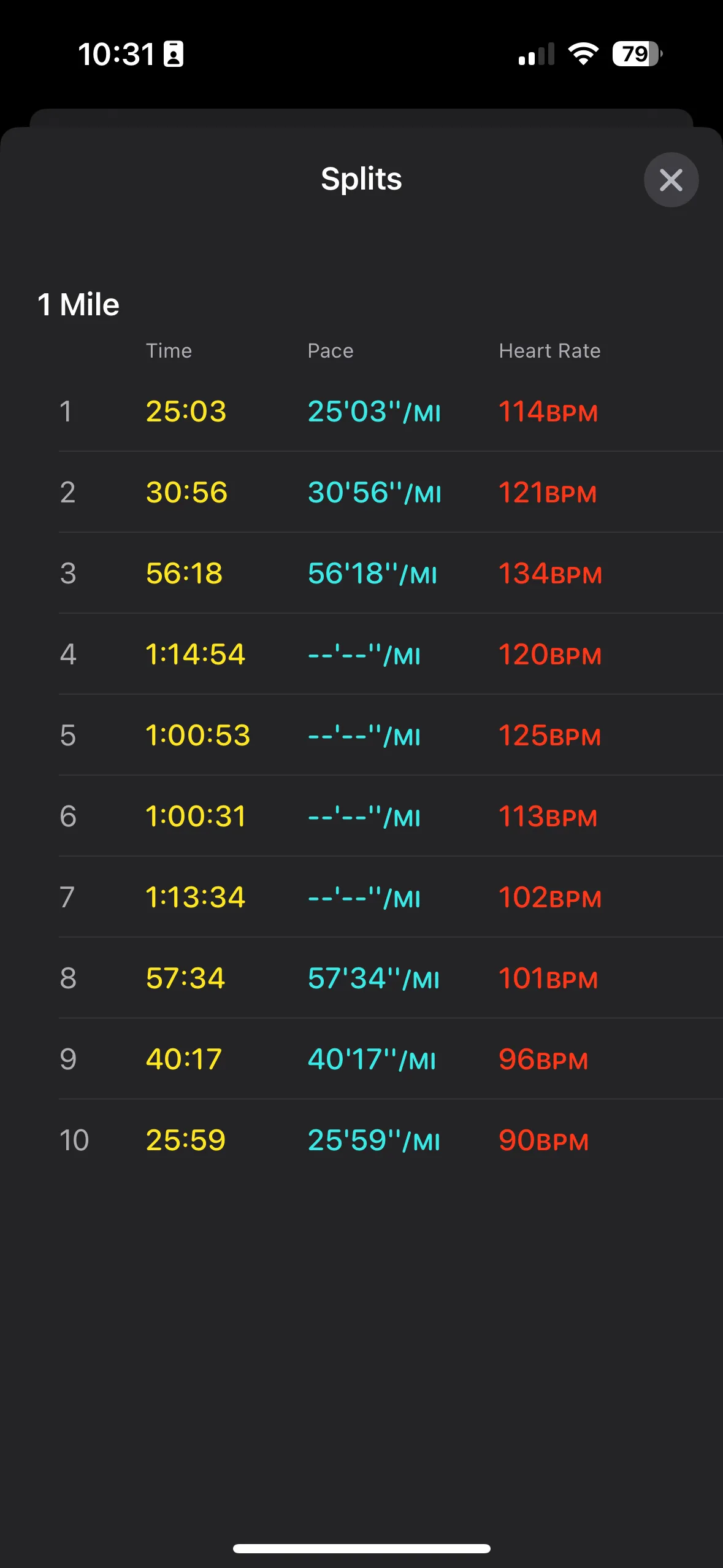Image resolution: width=723 pixels, height=1568 pixels.
Task: Tap the 125BPM heart rate in split 5
Action: [x=549, y=736]
